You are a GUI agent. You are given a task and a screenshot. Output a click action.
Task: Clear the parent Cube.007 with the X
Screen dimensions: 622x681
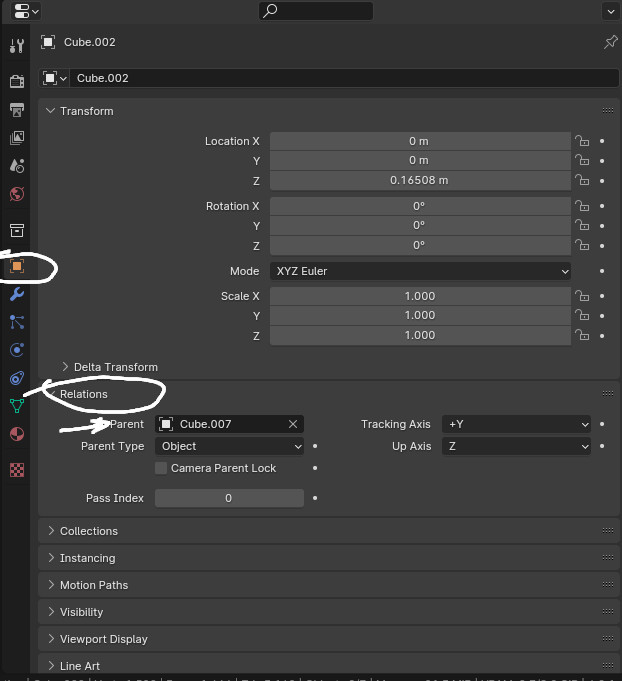[293, 424]
